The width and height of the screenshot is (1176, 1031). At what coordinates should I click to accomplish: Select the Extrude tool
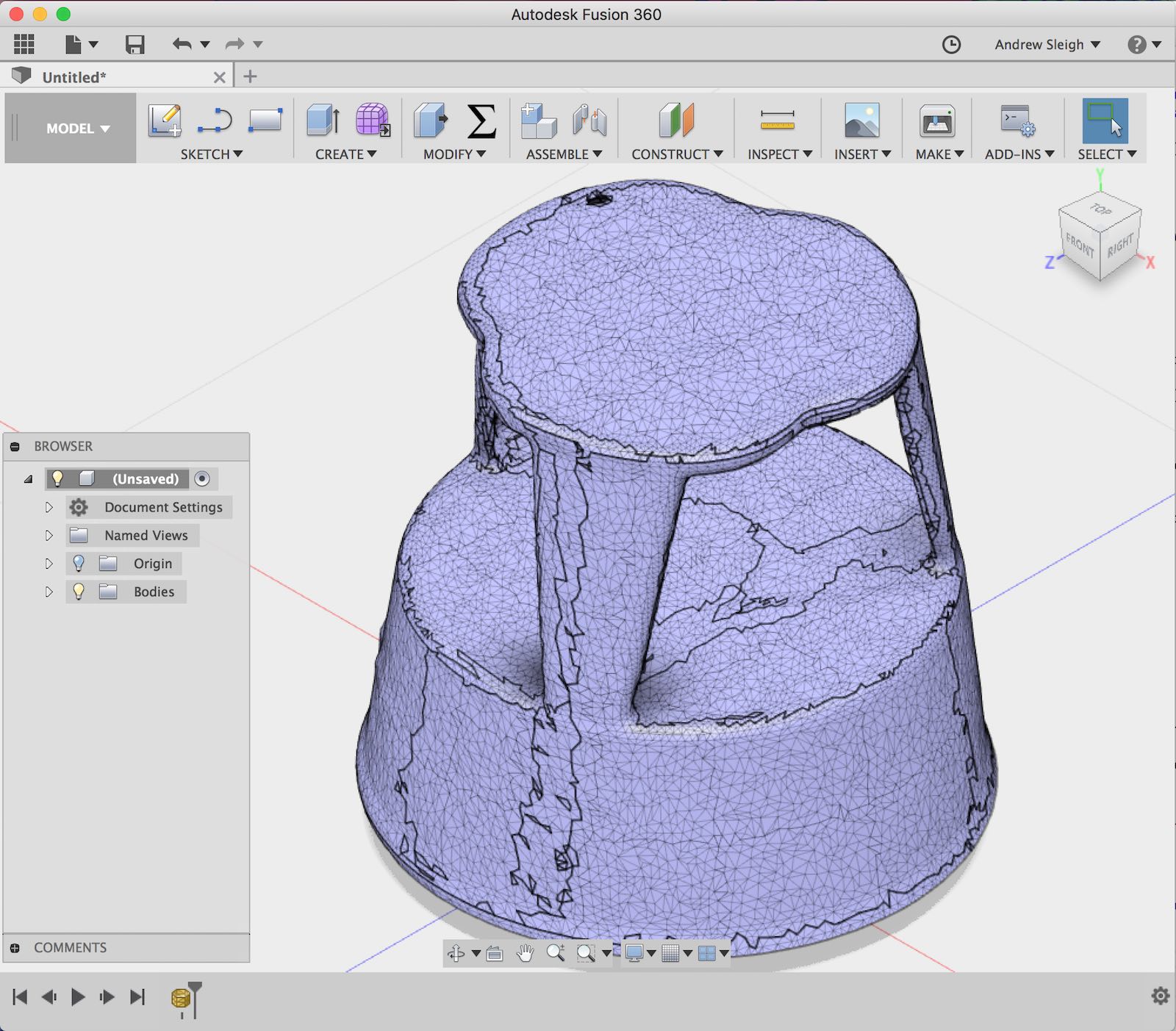click(x=323, y=120)
